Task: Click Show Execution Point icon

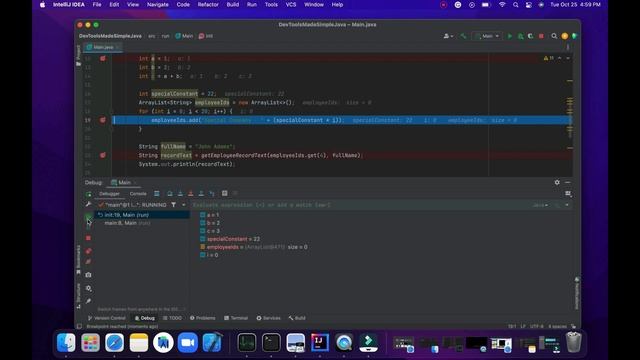Action: 157,193
